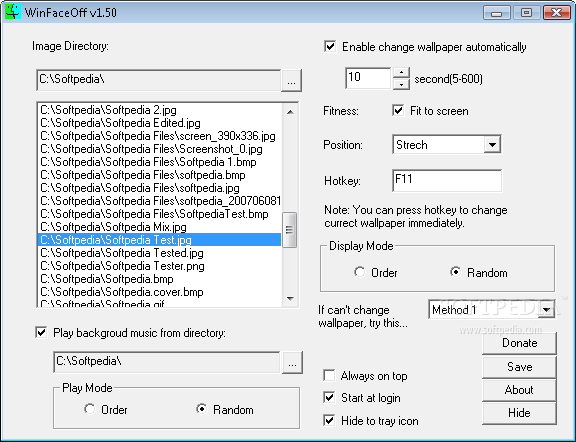Open the Method 1 dropdown
The image size is (576, 442).
pyautogui.click(x=492, y=310)
